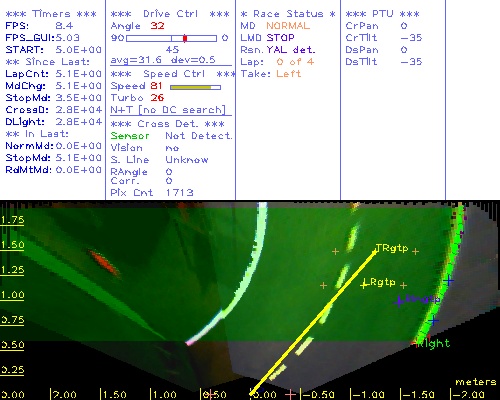Select the LRgtp target label

pyautogui.click(x=382, y=282)
